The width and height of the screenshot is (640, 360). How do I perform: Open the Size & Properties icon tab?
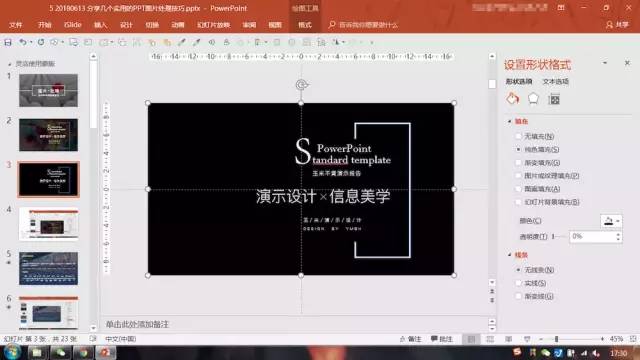[x=554, y=99]
